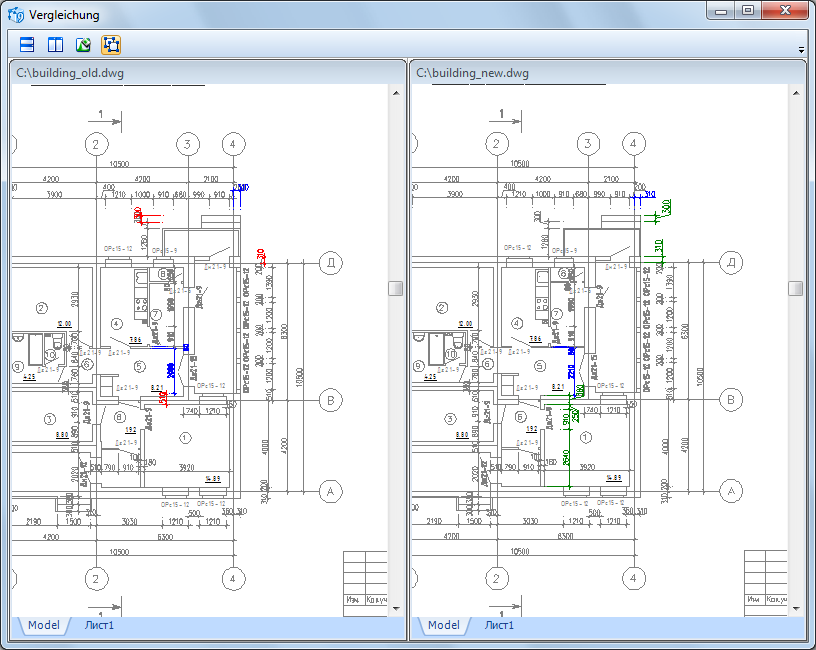
Task: Click the horizontal split layout icon
Action: pos(27,45)
